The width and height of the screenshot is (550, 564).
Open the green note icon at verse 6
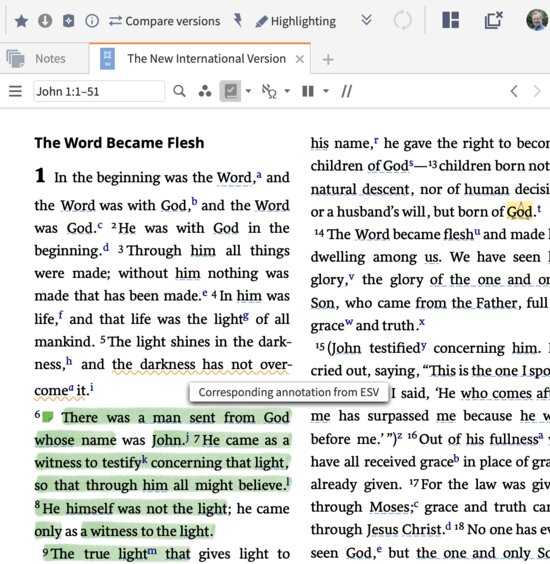point(47,417)
